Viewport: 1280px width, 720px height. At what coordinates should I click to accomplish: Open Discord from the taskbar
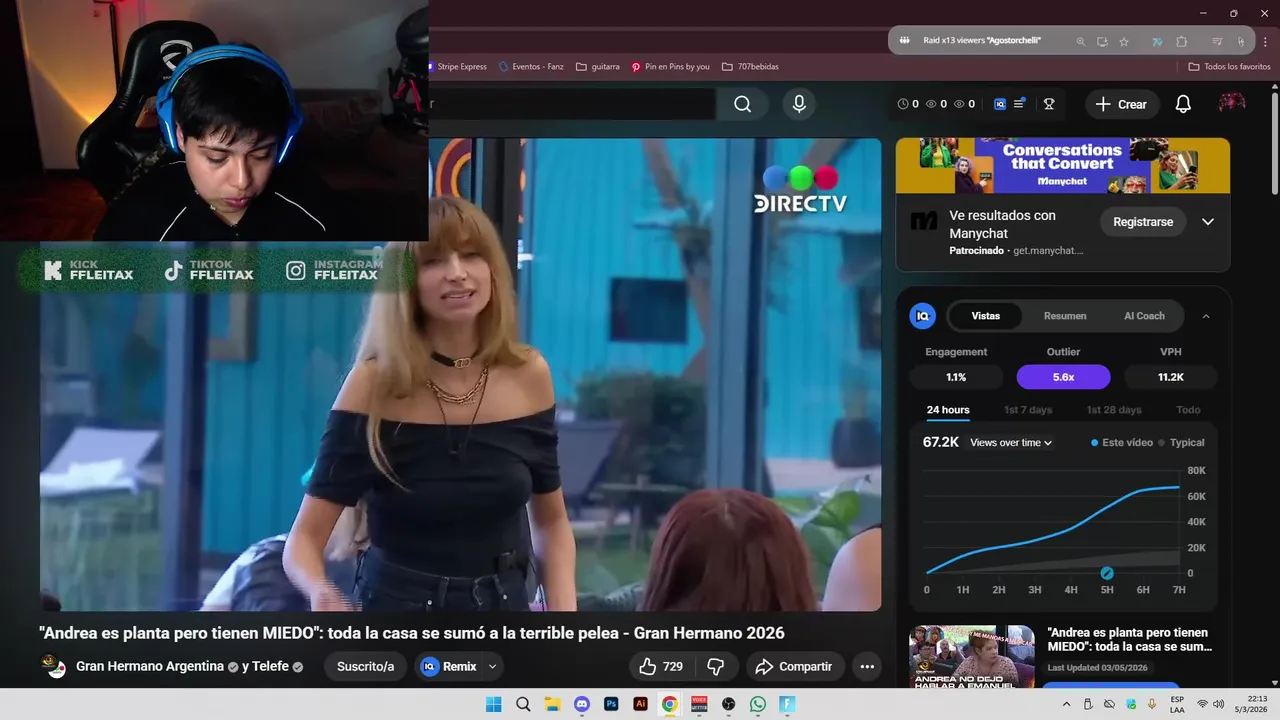[582, 704]
